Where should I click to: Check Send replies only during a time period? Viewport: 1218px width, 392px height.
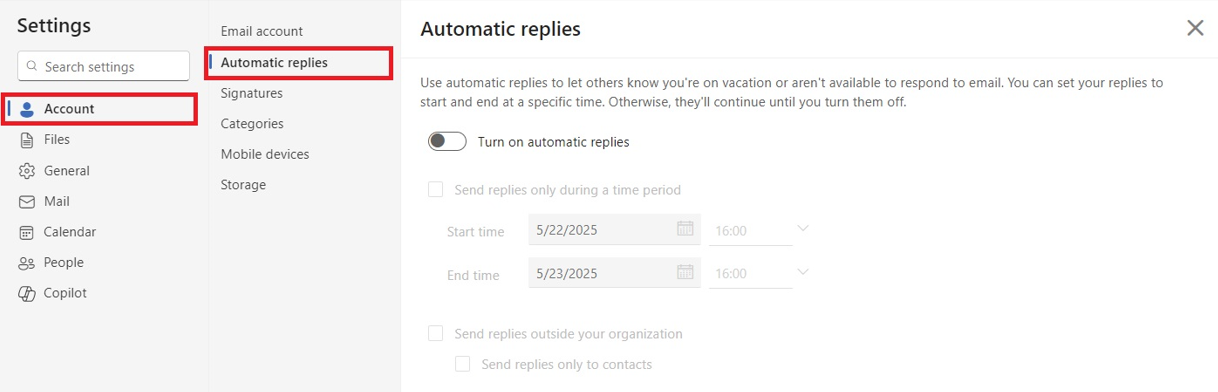435,189
